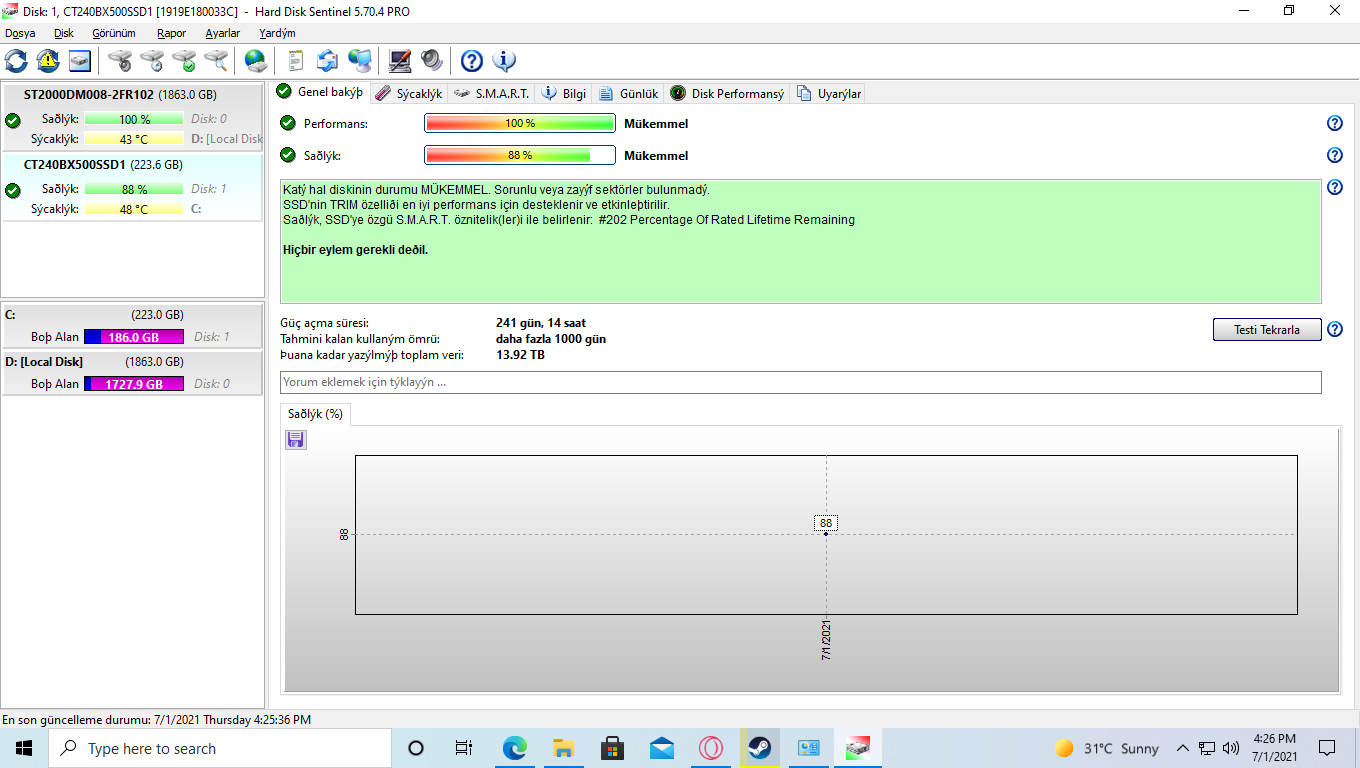Open the notification center icon
Screen dimensions: 1360x768
(x=1327, y=748)
